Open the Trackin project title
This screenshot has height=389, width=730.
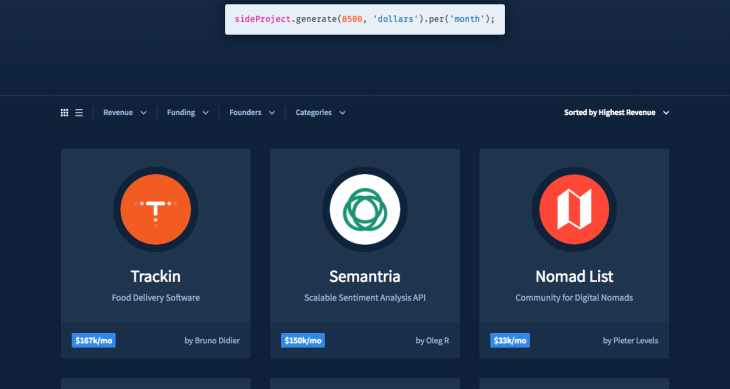(155, 276)
